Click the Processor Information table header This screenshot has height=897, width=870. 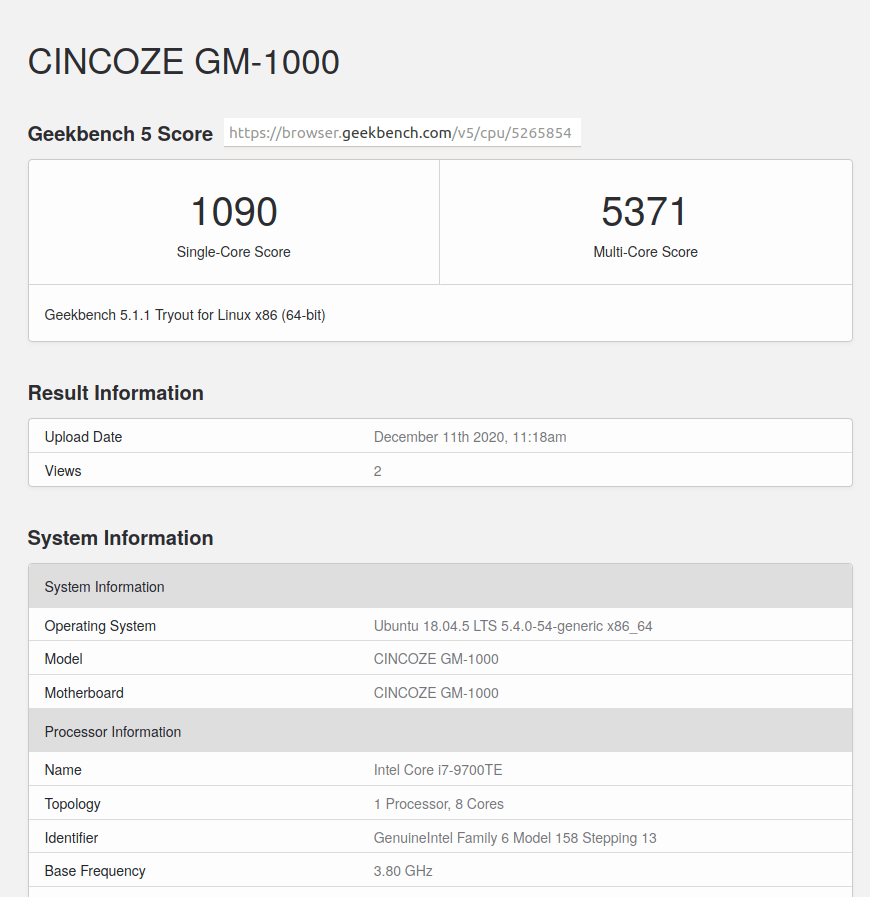pos(440,731)
